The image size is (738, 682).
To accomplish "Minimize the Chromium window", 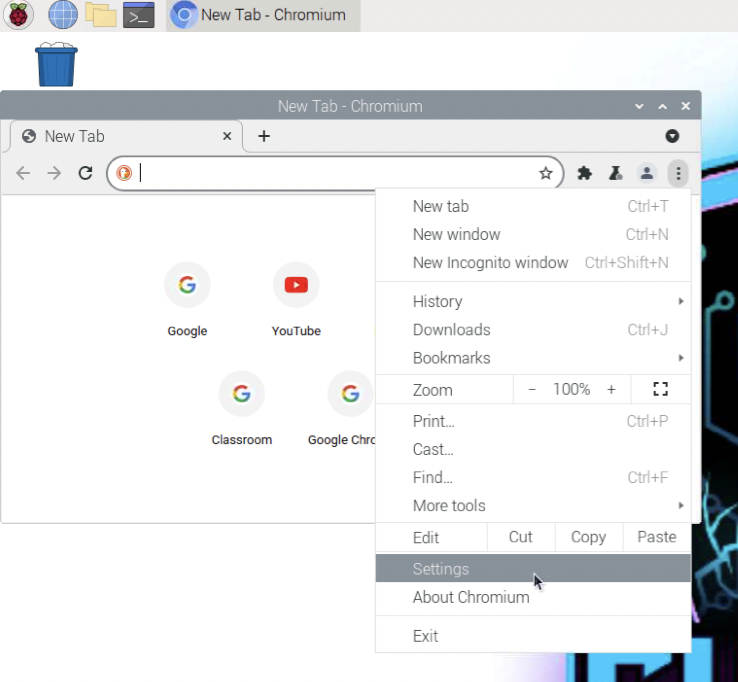I will click(639, 106).
